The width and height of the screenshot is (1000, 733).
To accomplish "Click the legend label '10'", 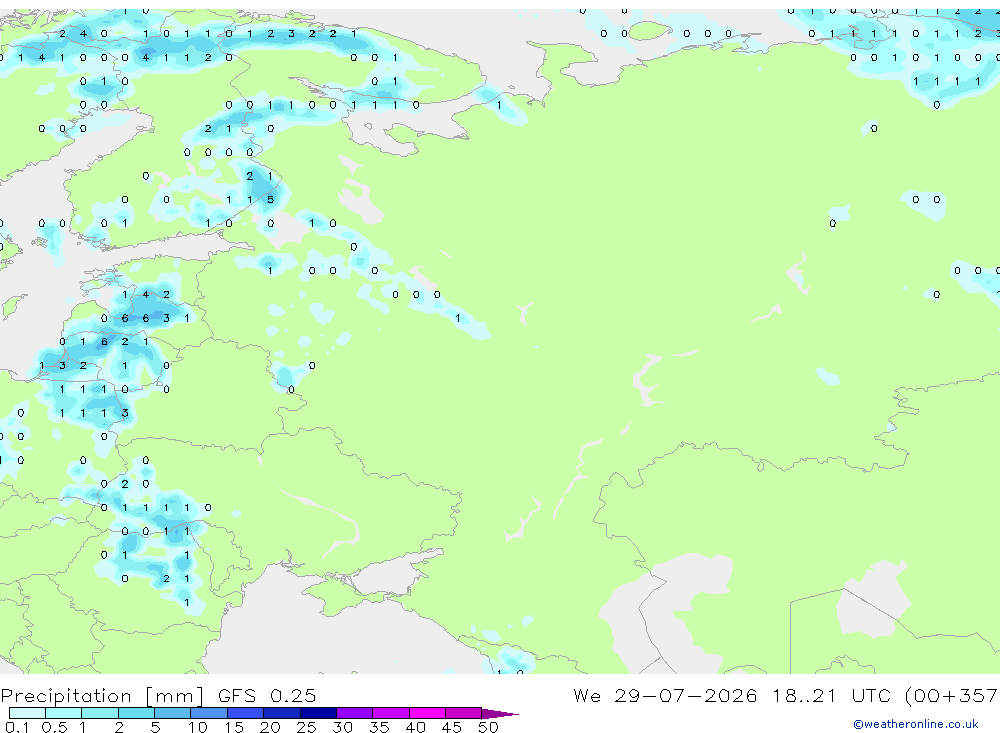I will 198,727.
